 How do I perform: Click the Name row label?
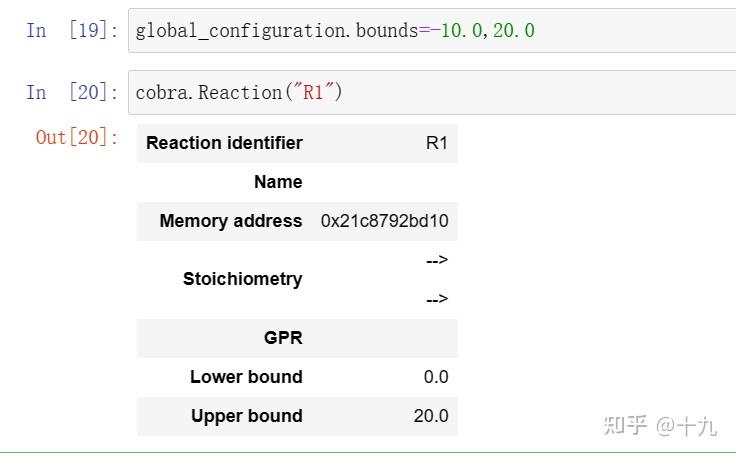point(277,182)
